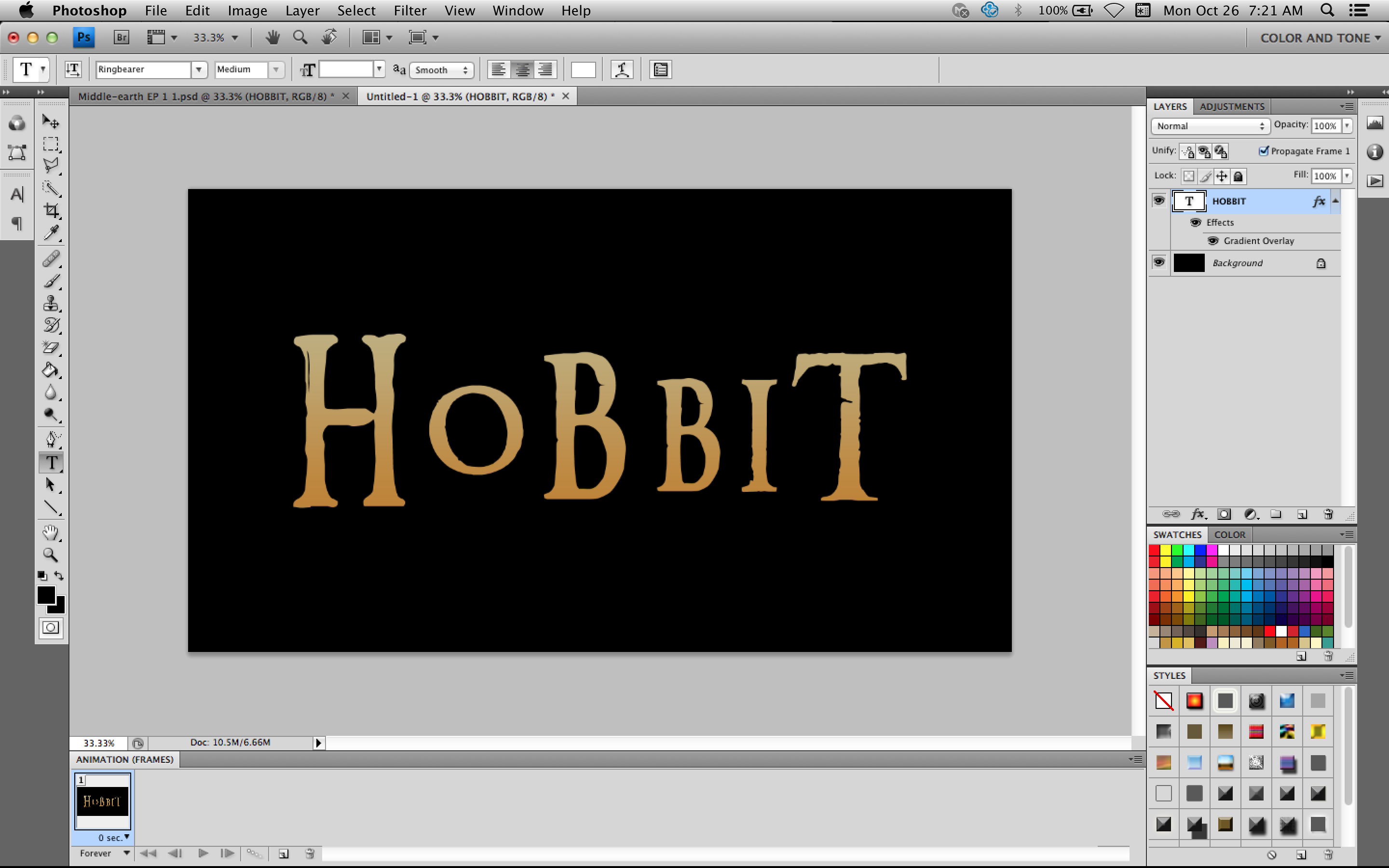Open the Normal blend mode dropdown
The image size is (1389, 868).
(x=1210, y=126)
